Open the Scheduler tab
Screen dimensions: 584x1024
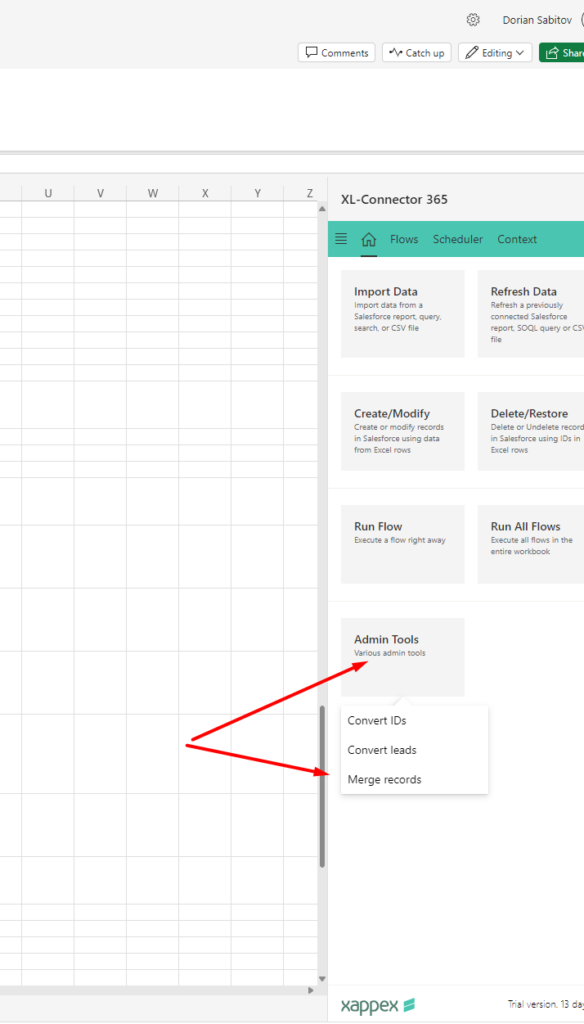(x=457, y=239)
